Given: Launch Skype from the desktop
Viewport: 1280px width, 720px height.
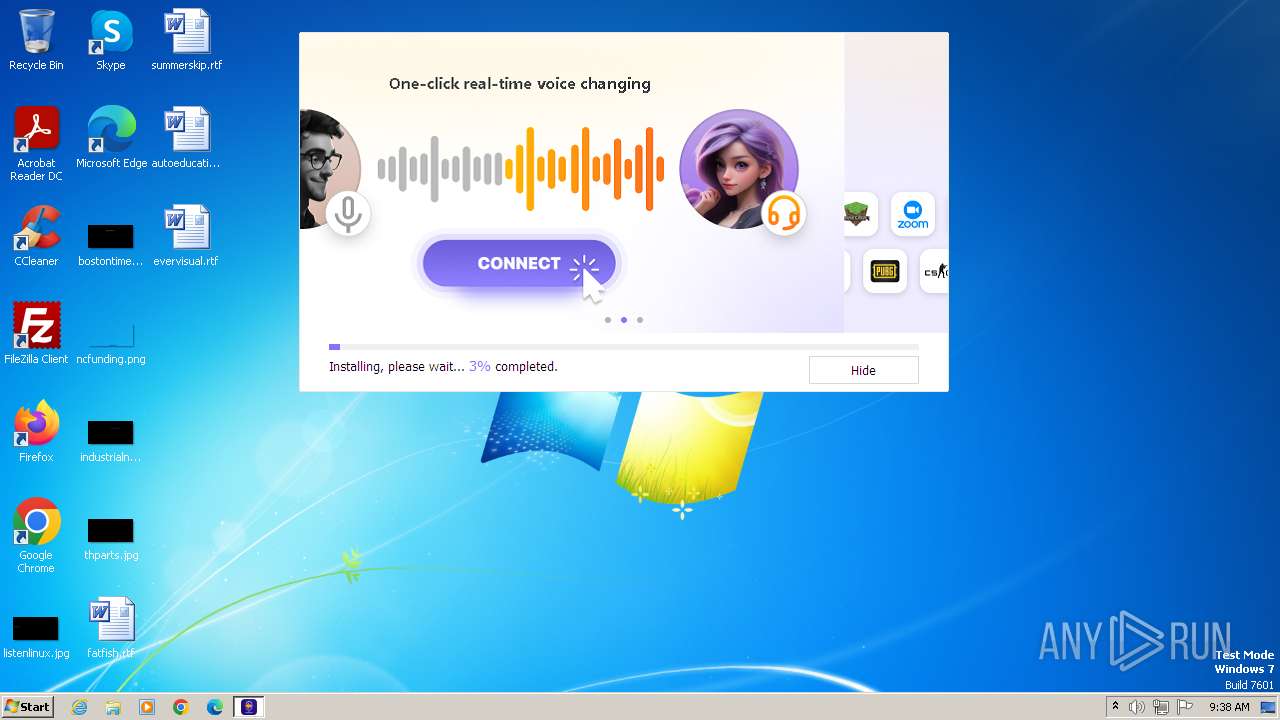Looking at the screenshot, I should click(110, 40).
